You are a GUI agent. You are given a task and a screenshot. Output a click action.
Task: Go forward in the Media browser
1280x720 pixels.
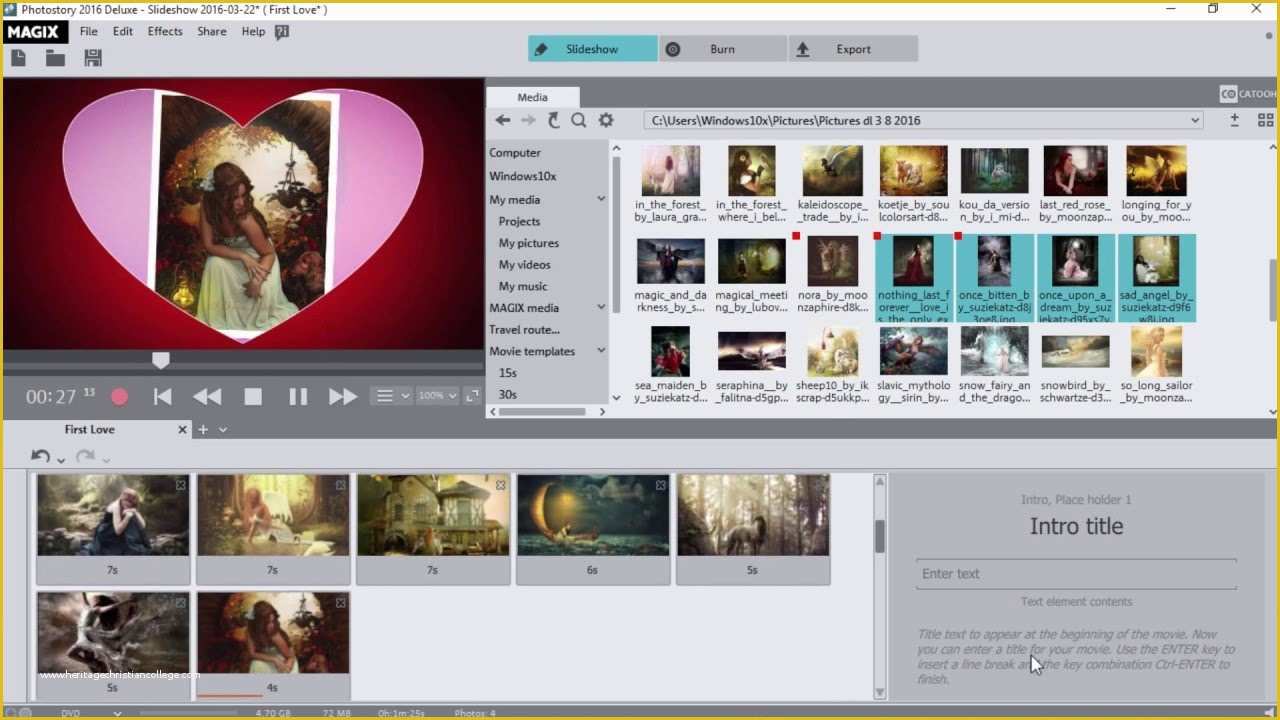point(528,120)
